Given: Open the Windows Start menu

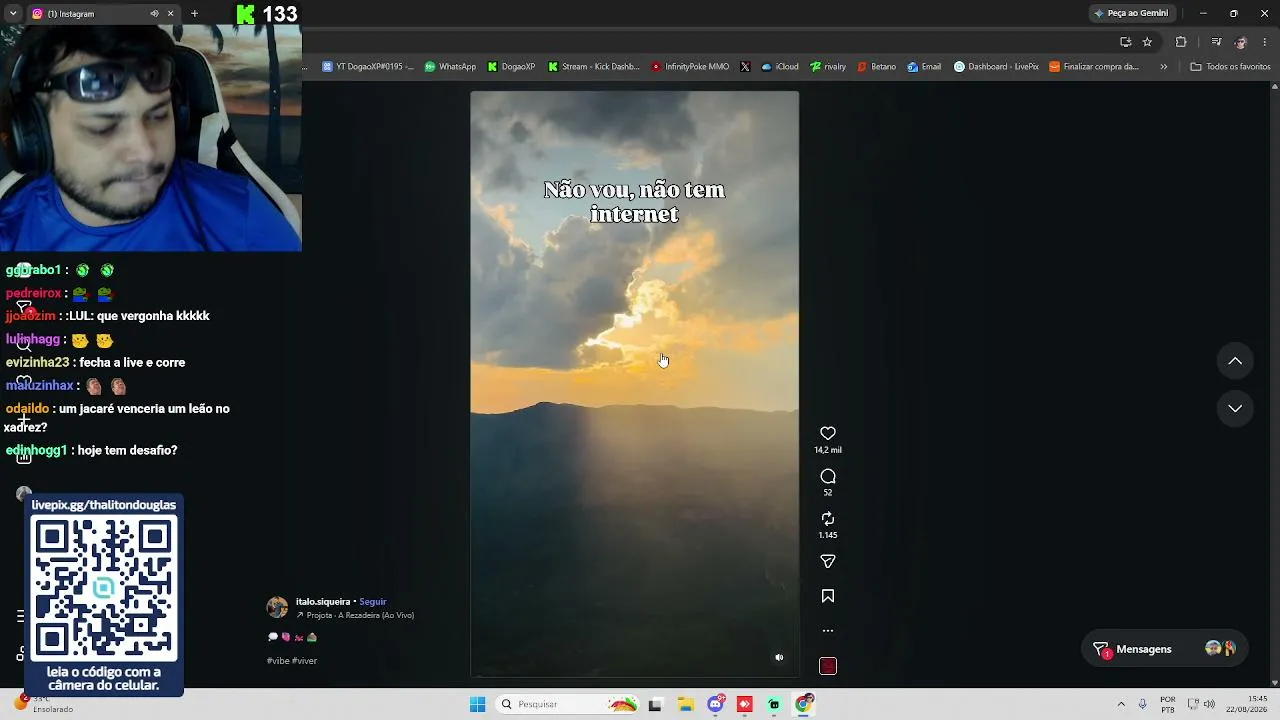Looking at the screenshot, I should click(x=478, y=704).
